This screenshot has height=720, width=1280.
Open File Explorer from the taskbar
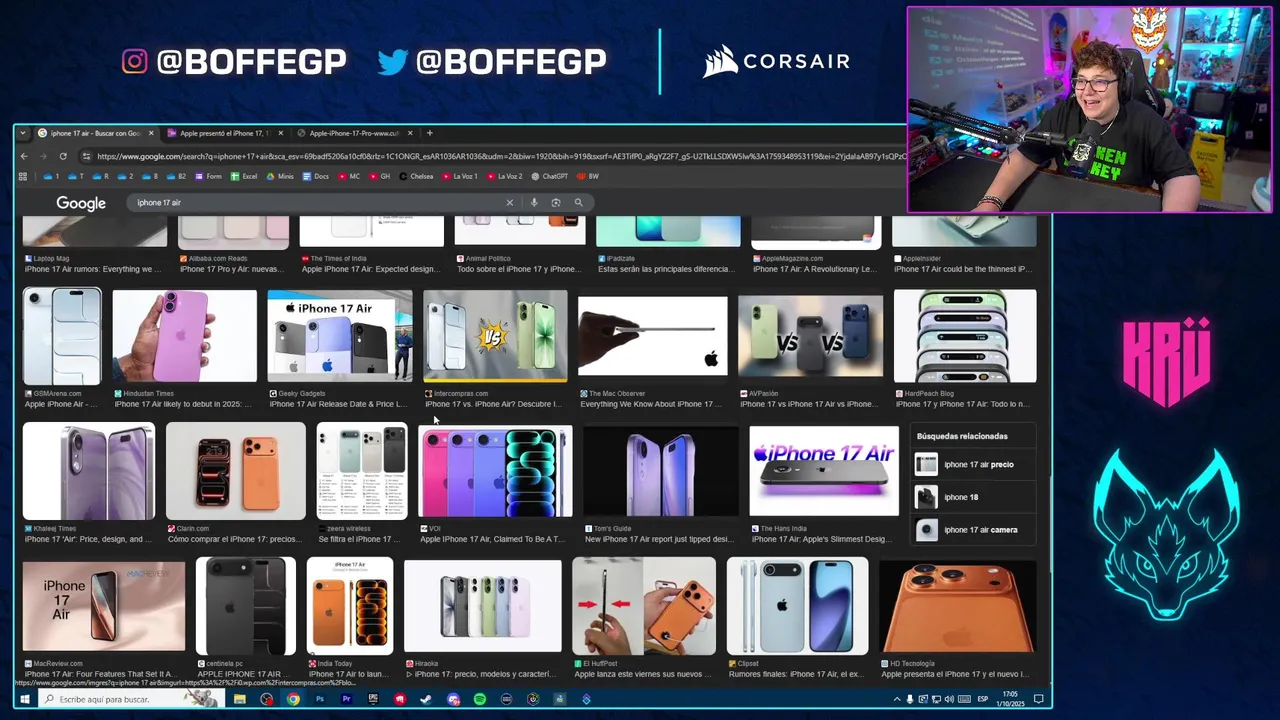pyautogui.click(x=240, y=699)
